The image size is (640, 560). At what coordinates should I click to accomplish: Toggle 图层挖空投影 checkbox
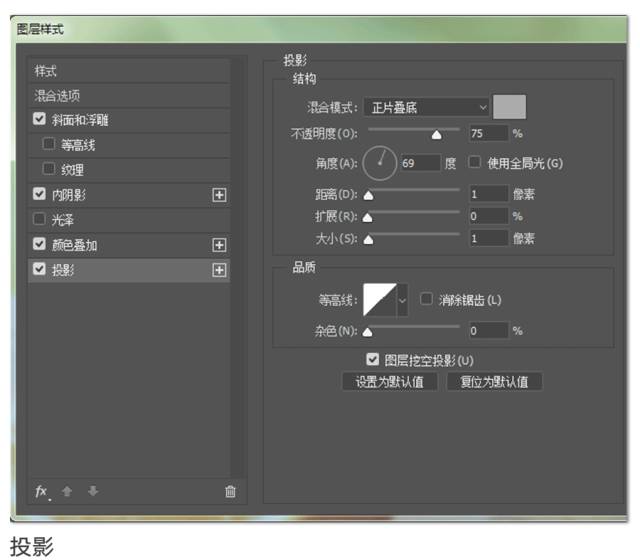point(372,359)
